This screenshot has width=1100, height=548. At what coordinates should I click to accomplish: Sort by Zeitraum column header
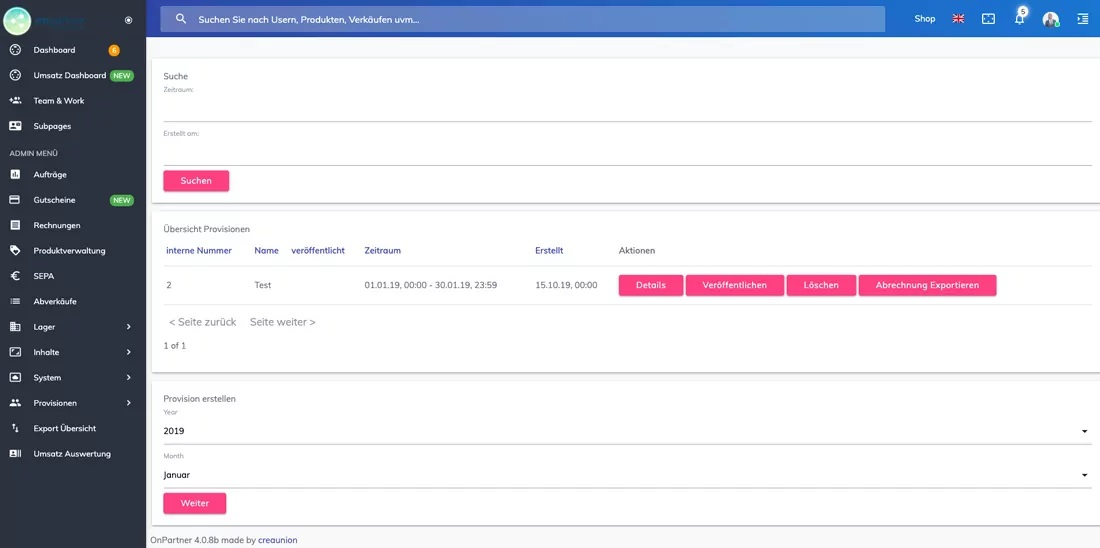383,250
